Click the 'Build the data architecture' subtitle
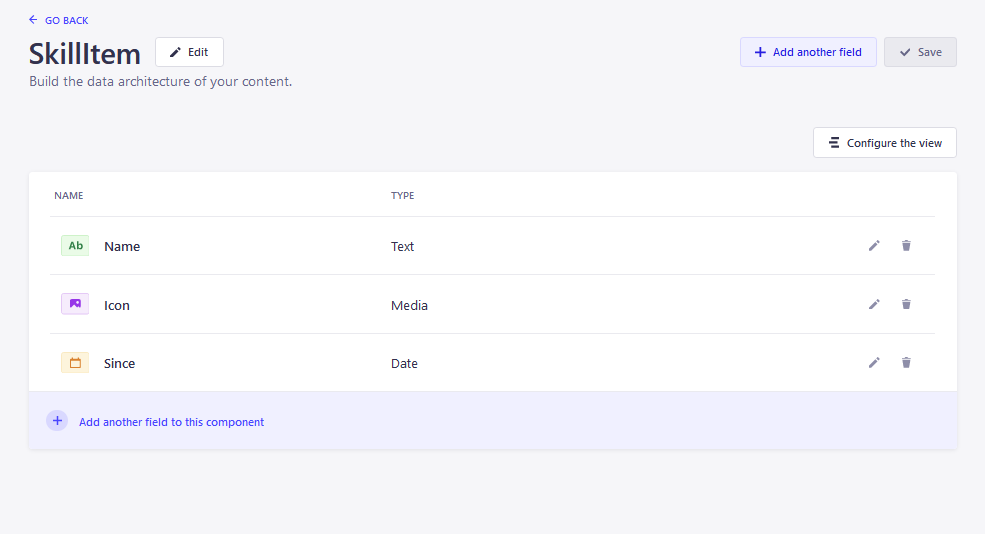 pos(160,82)
